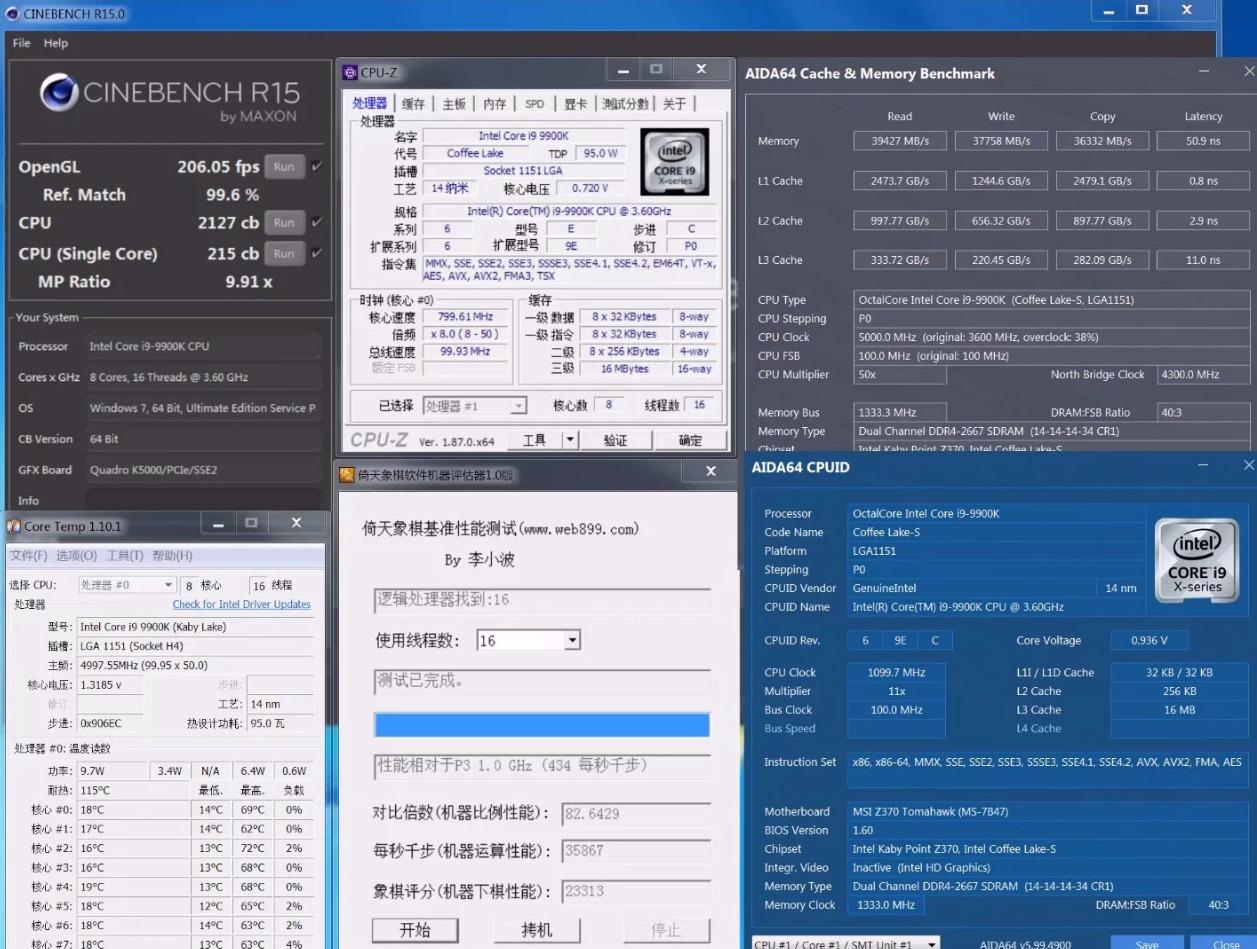1257x949 pixels.
Task: Open the Check for Intel Driver Updates link
Action: point(241,604)
